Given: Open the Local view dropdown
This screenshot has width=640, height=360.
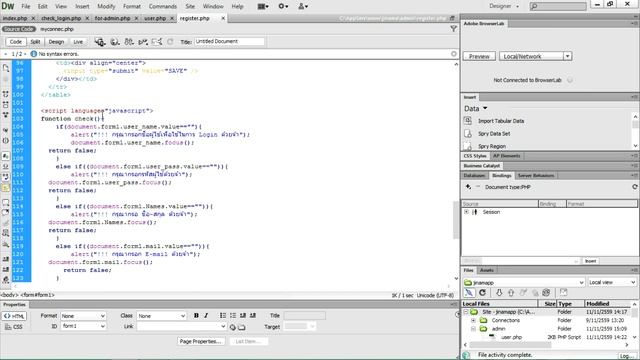Looking at the screenshot, I should point(612,282).
